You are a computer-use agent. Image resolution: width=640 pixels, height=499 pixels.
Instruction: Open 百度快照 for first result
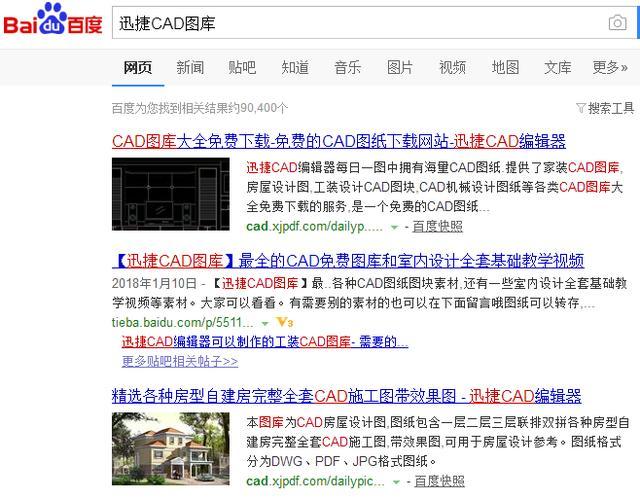[x=438, y=226]
